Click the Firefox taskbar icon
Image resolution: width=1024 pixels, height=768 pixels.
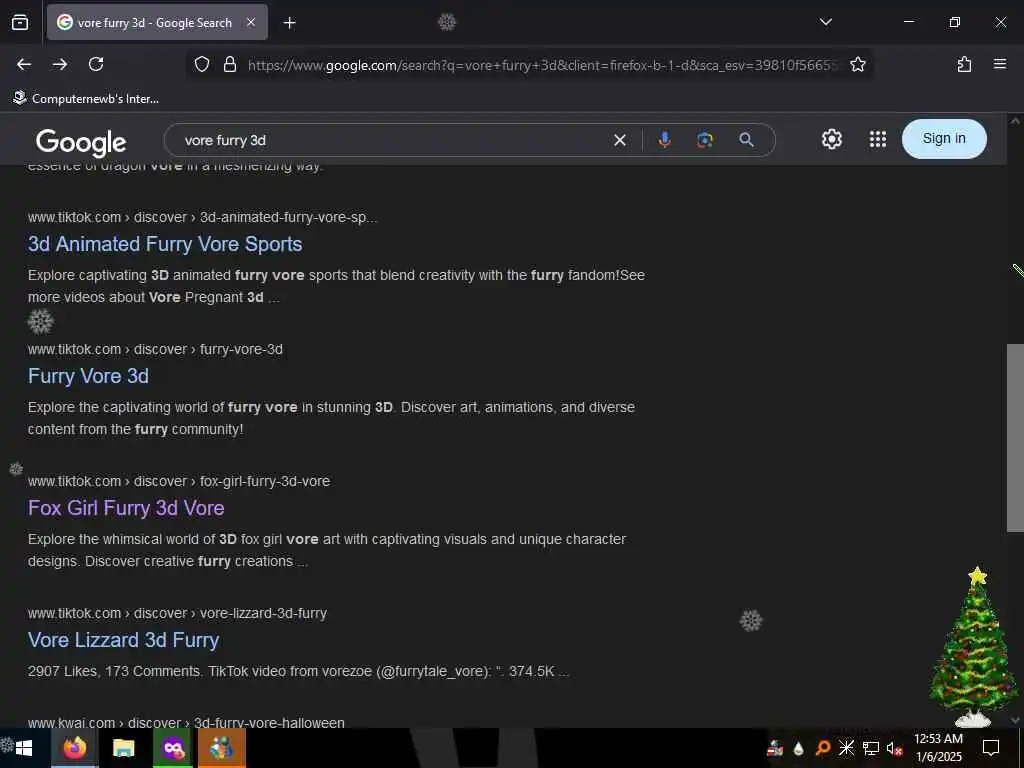coord(74,748)
